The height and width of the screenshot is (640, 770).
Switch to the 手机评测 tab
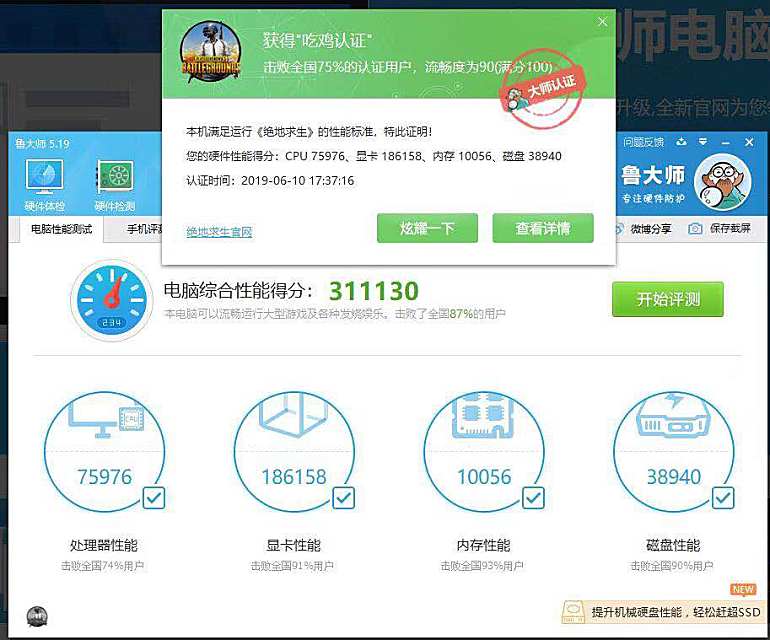pos(143,229)
